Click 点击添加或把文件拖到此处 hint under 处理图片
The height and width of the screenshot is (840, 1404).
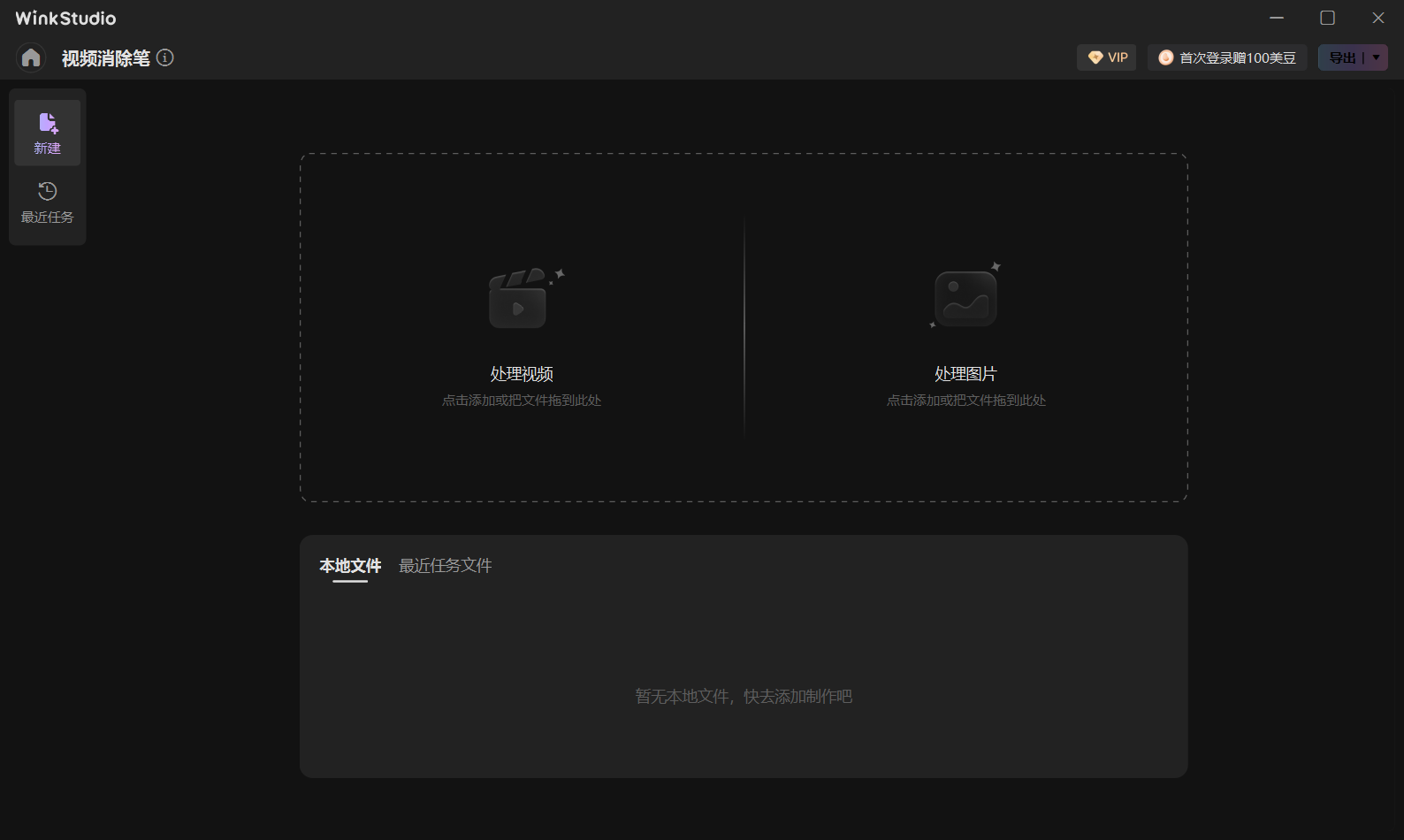coord(966,401)
